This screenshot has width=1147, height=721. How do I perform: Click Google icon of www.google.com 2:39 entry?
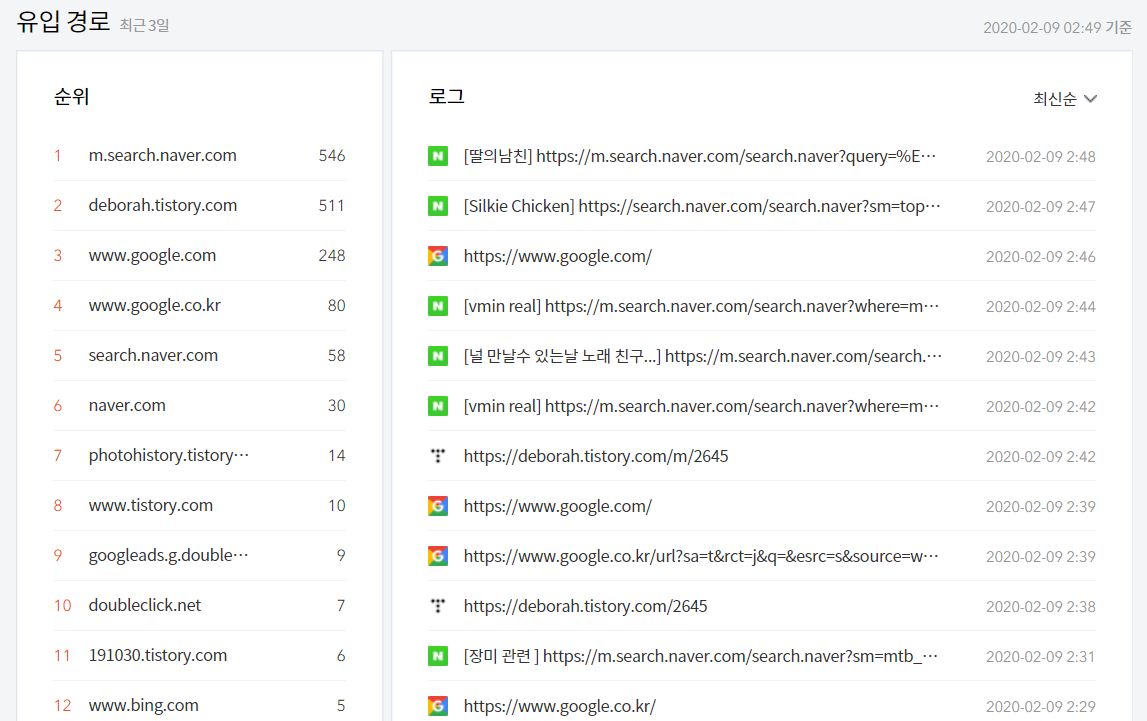pos(437,506)
